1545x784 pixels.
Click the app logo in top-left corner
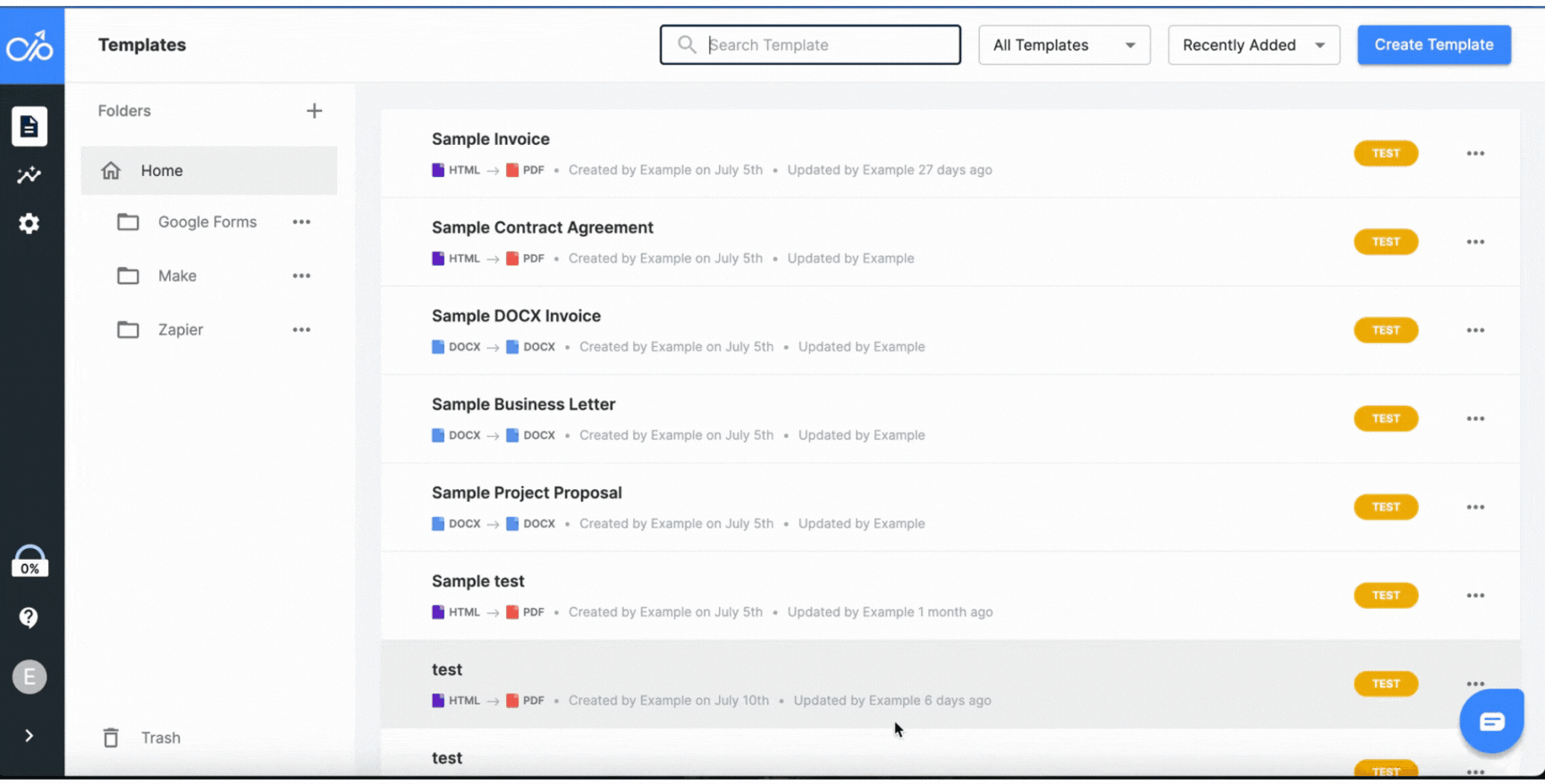coord(31,46)
